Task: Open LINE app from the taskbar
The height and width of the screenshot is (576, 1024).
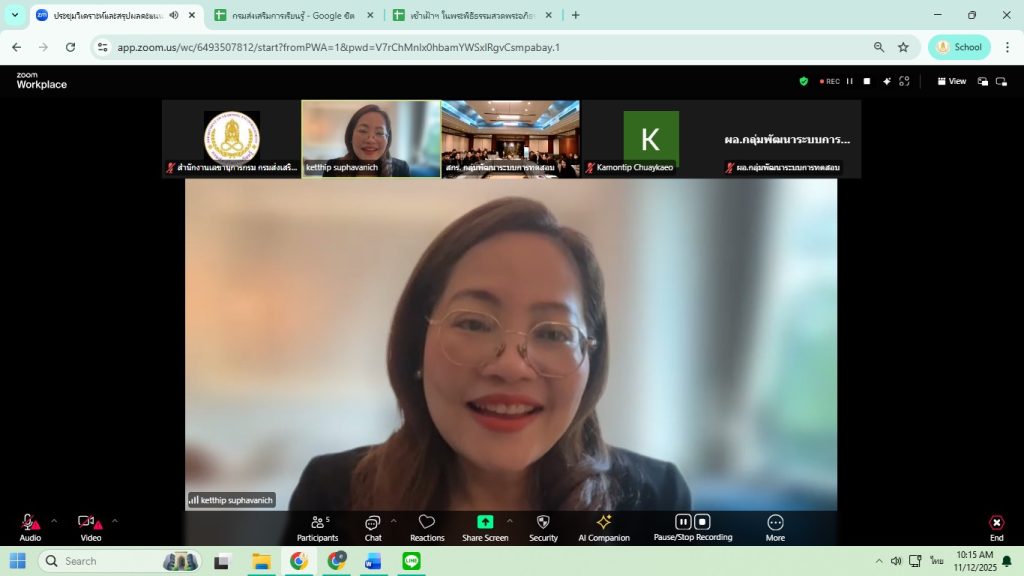Action: (411, 561)
